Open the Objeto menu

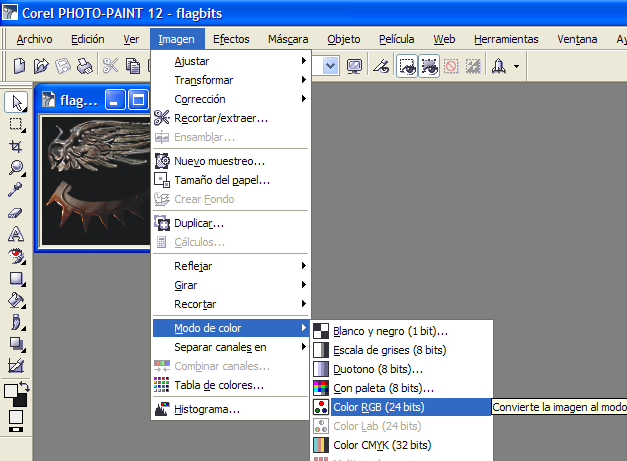(343, 39)
